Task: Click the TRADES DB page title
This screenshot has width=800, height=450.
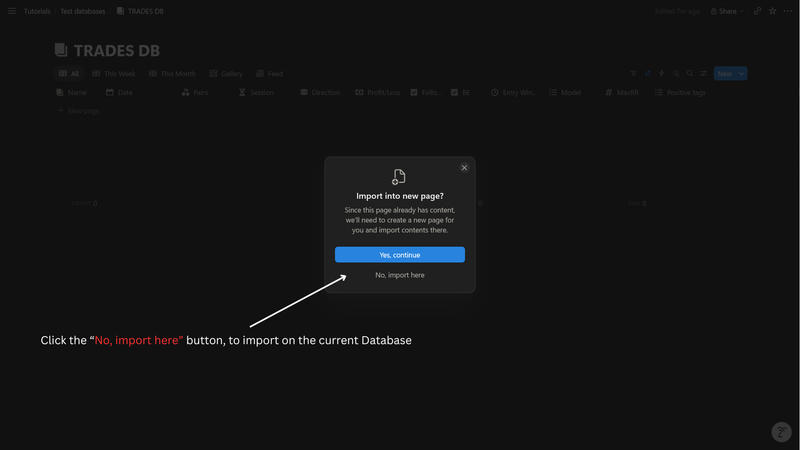Action: pos(117,51)
